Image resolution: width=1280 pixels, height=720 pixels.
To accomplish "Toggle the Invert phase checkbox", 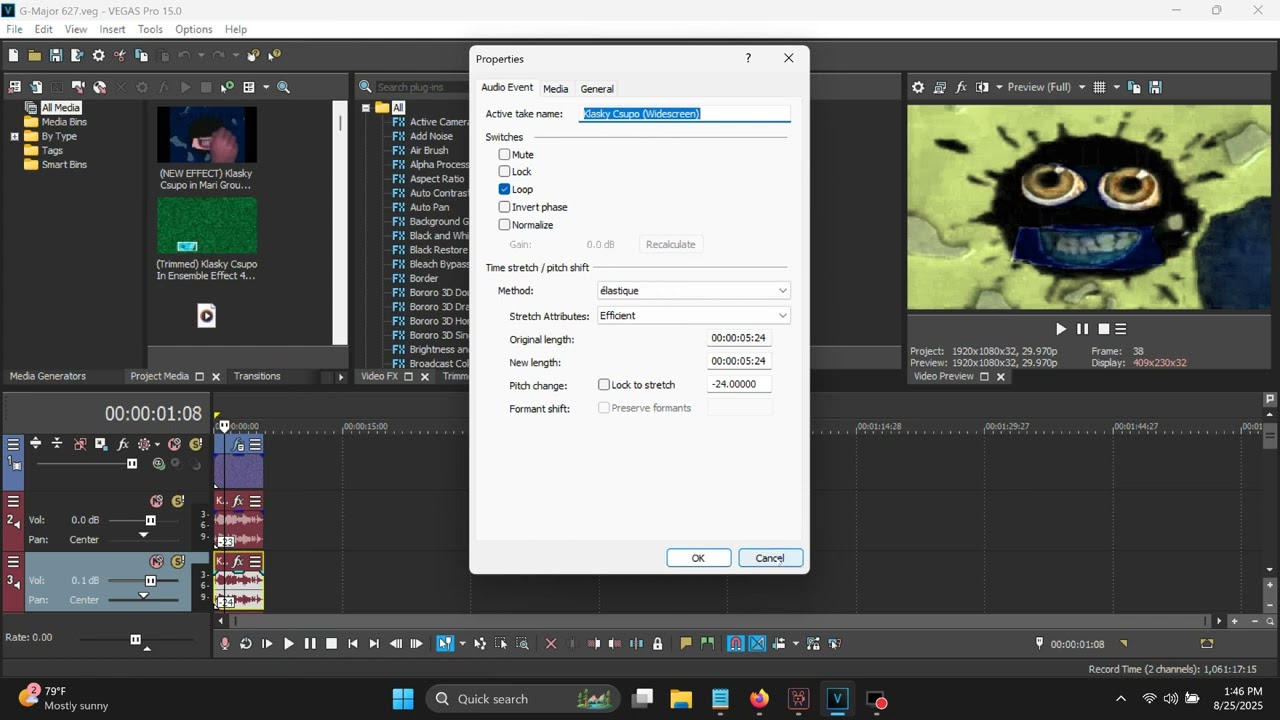I will pos(504,207).
